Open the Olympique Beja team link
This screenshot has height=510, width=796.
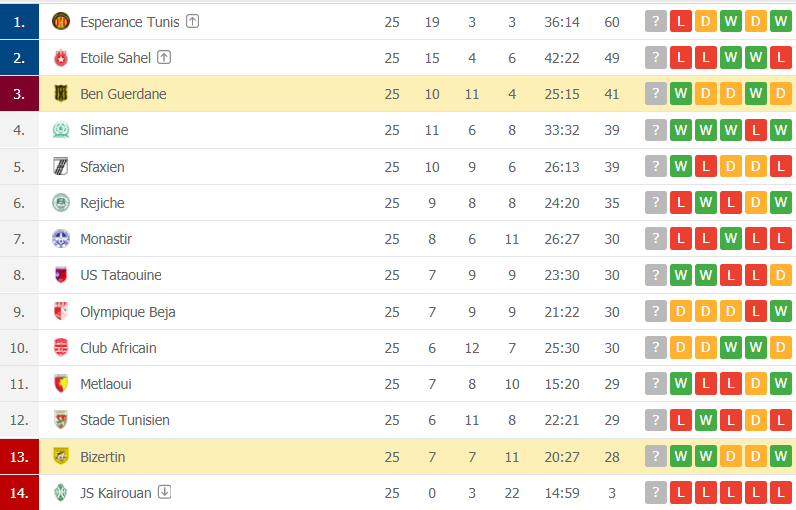click(127, 312)
